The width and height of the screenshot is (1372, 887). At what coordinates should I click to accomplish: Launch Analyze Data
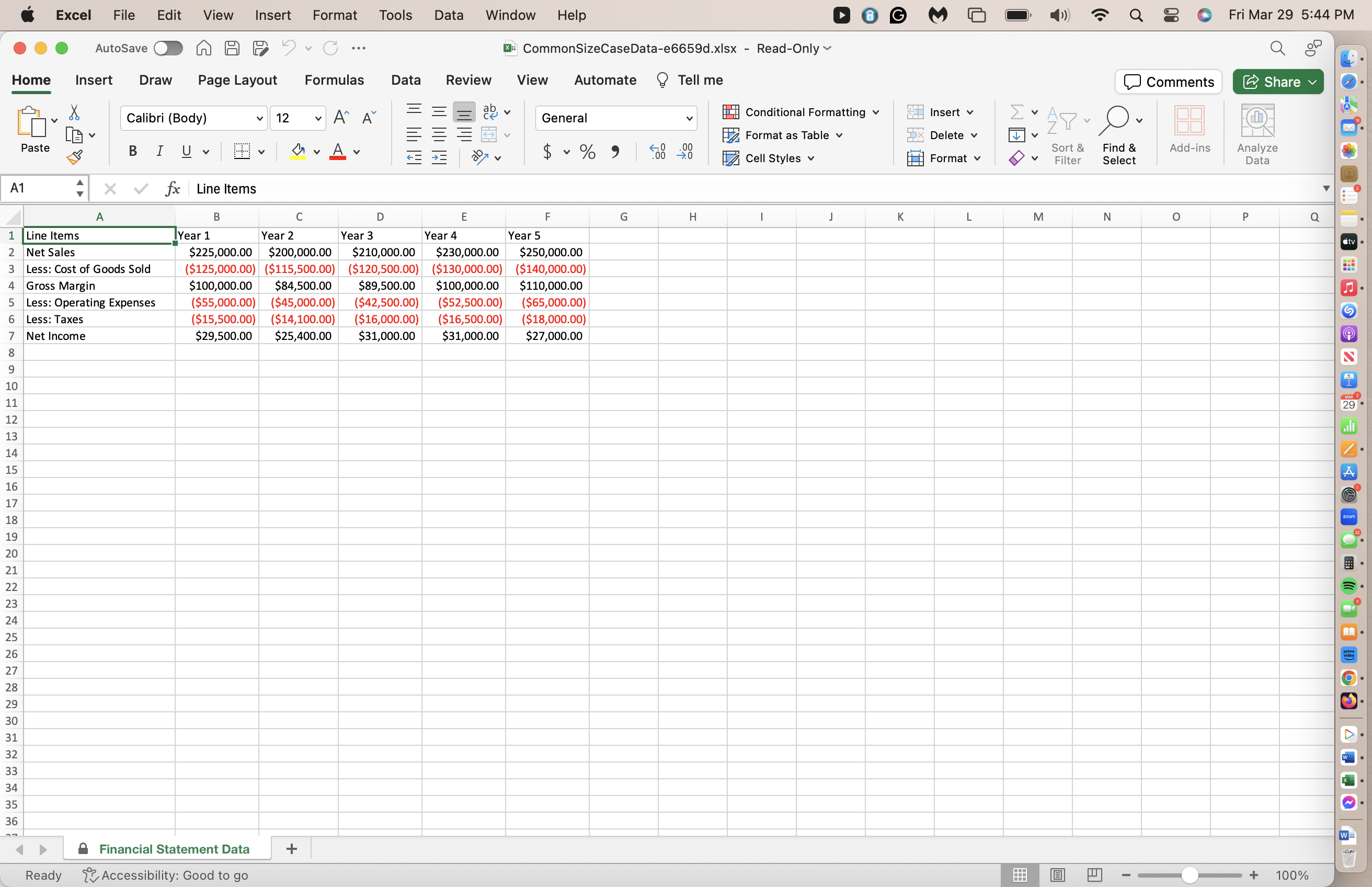pyautogui.click(x=1257, y=132)
